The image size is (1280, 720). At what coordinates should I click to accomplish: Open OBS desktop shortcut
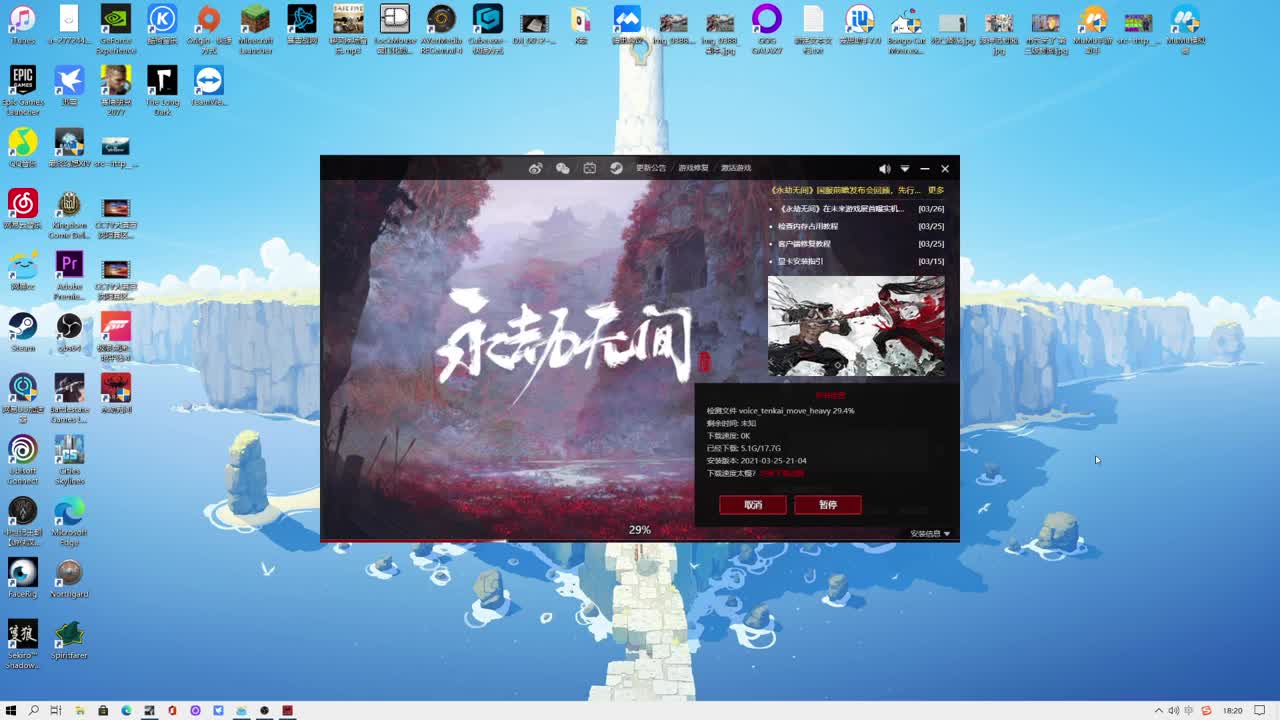(69, 333)
